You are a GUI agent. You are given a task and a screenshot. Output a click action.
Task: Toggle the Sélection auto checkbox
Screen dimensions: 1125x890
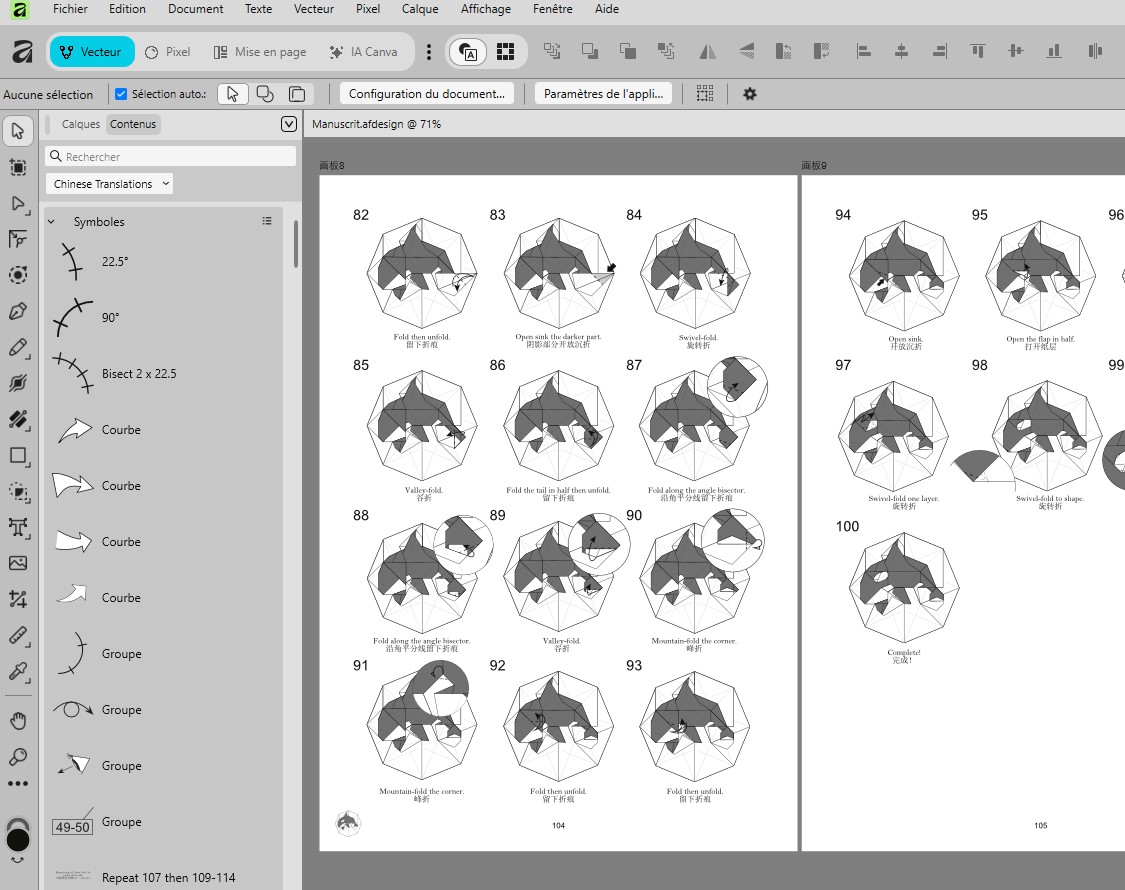(121, 94)
